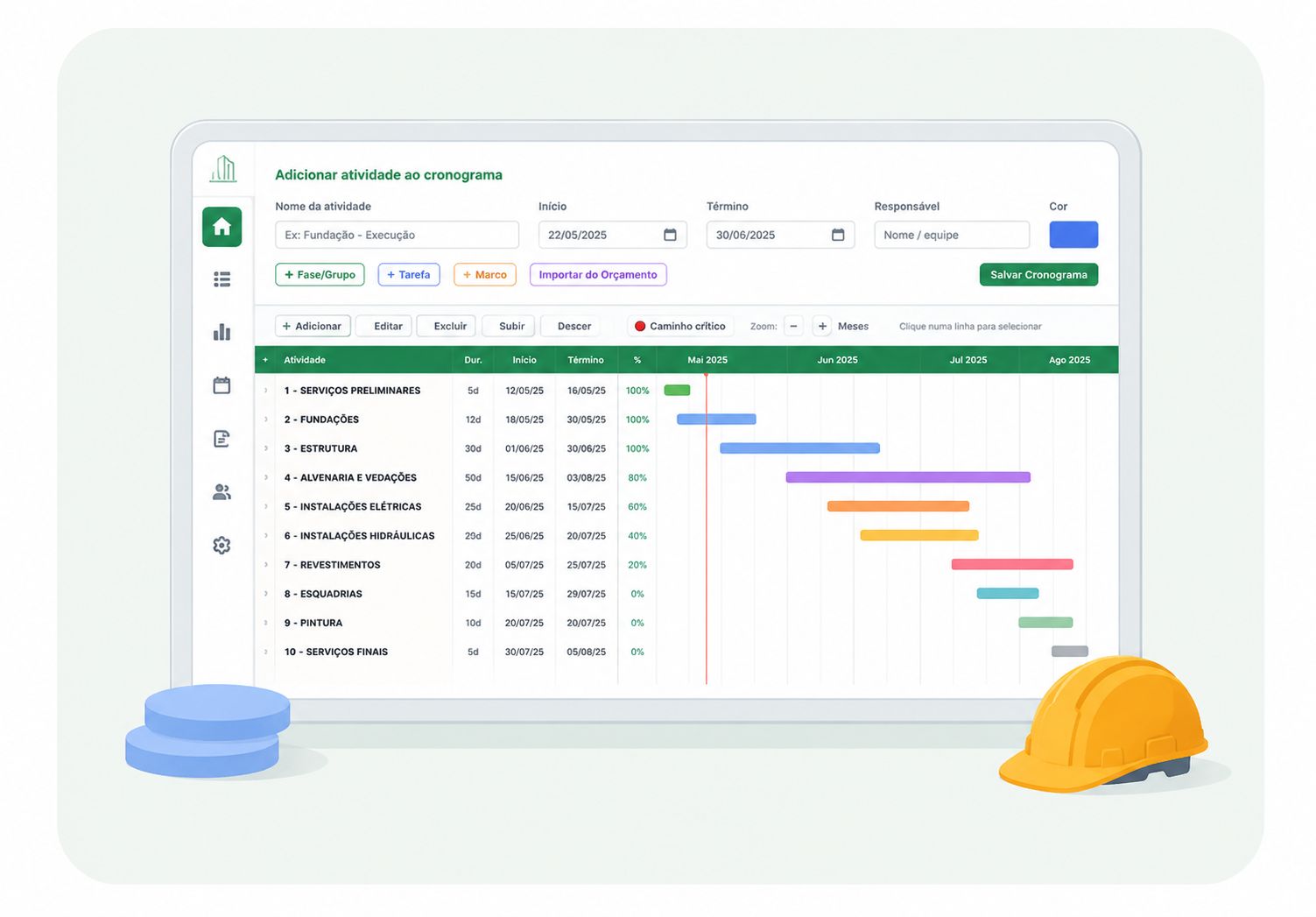Select the Jun 2025 timeline header
The image size is (1316, 917).
click(x=837, y=360)
